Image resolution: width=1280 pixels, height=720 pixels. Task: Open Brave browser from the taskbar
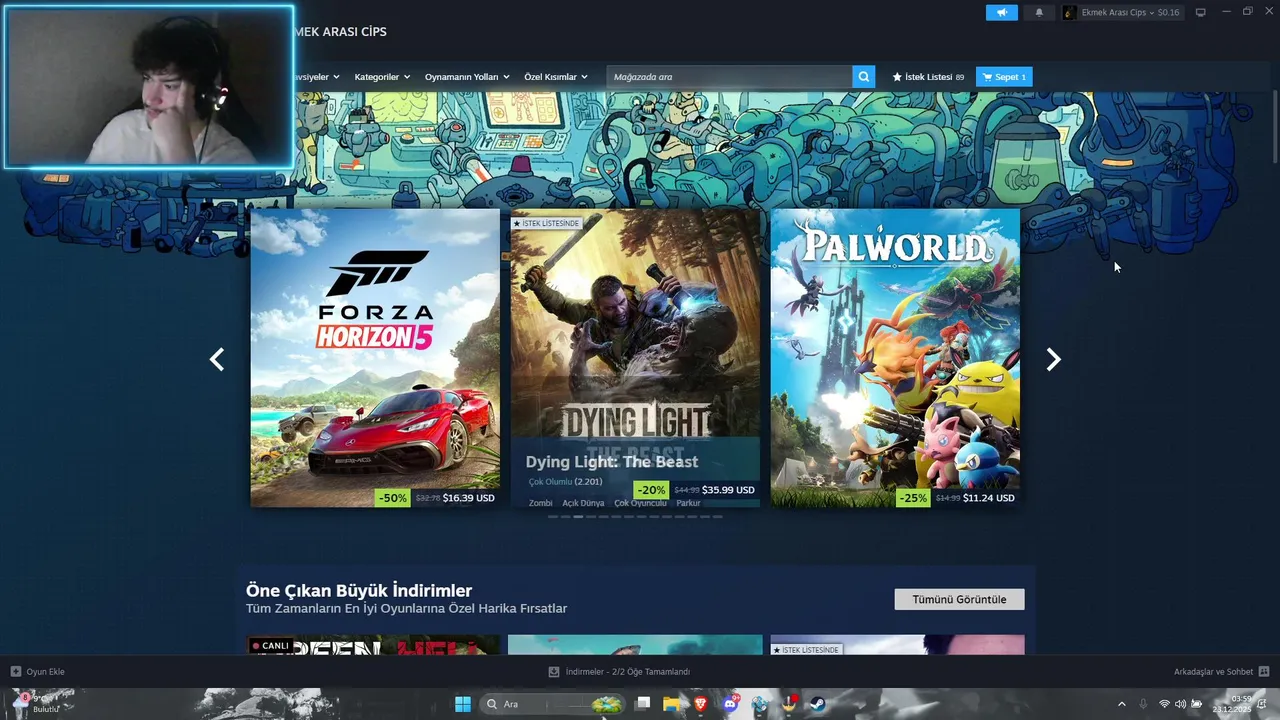click(701, 704)
